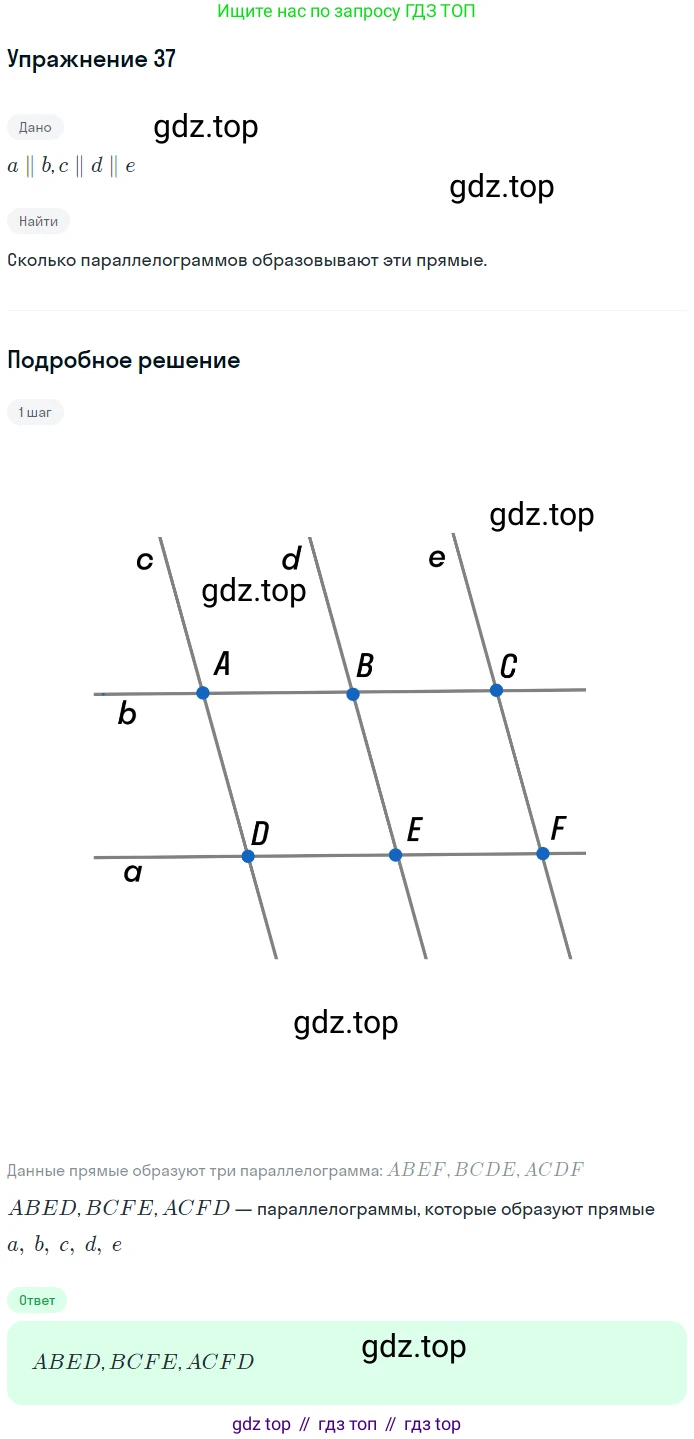The width and height of the screenshot is (694, 1439).
Task: Select the "Найти" badge
Action: coord(38,221)
